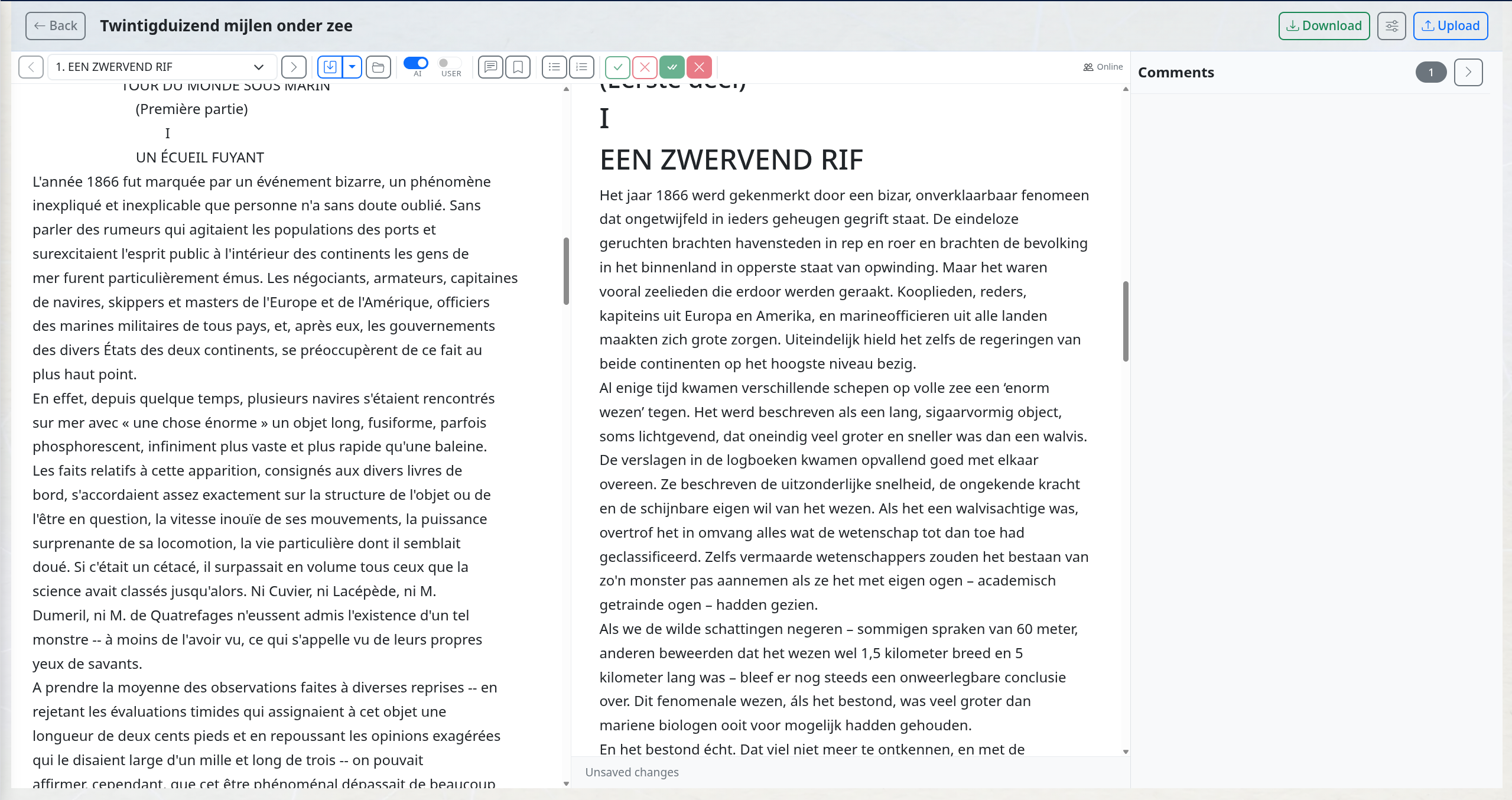The image size is (1512, 800).
Task: Download the translated book
Action: pyautogui.click(x=1324, y=26)
